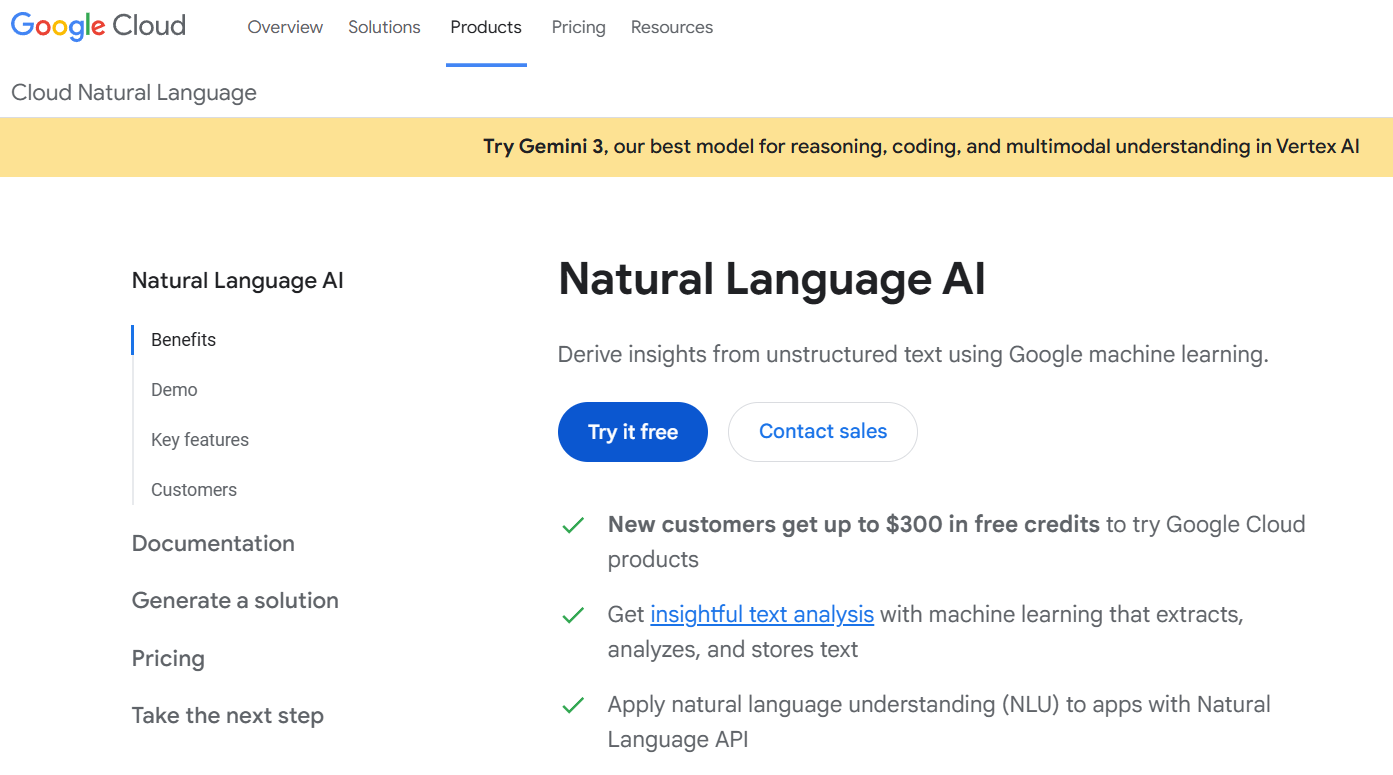Open the Pricing navigation item
This screenshot has width=1393, height=775.
578,27
